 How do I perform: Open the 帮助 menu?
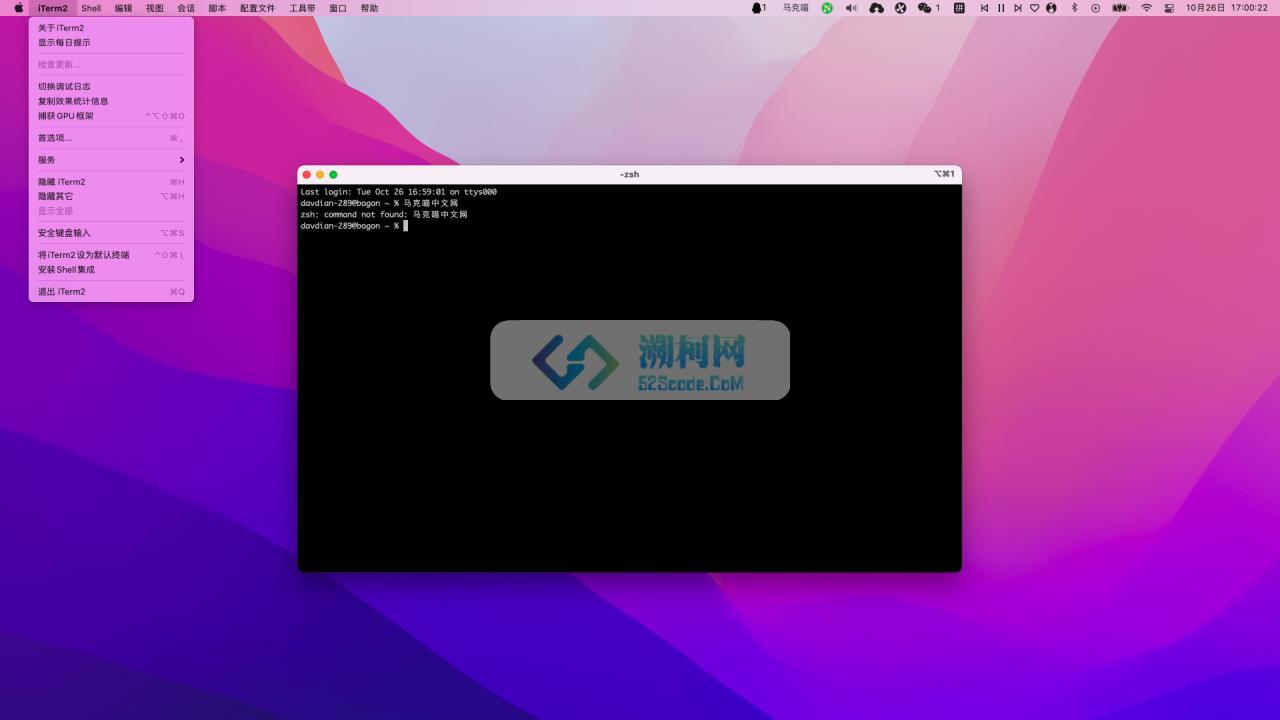pos(369,8)
